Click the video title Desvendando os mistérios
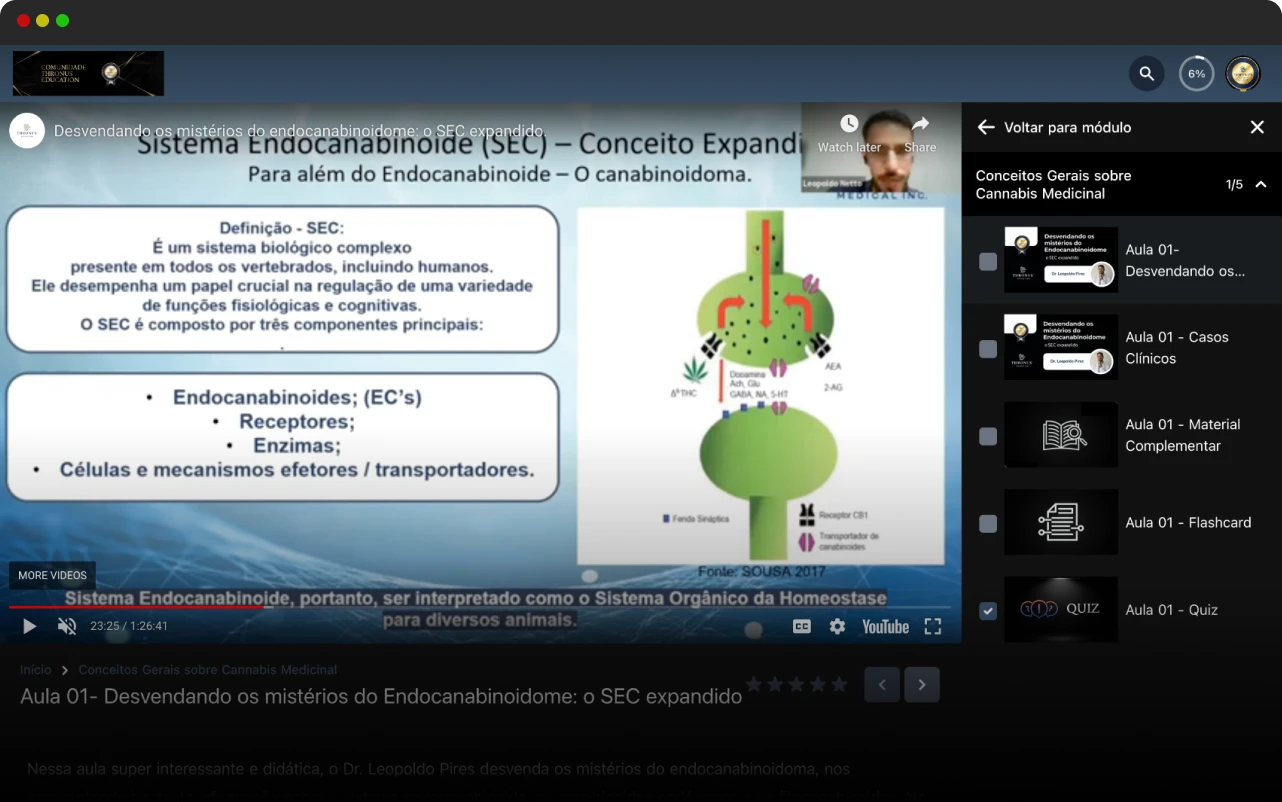Image resolution: width=1282 pixels, height=802 pixels. pyautogui.click(x=300, y=131)
